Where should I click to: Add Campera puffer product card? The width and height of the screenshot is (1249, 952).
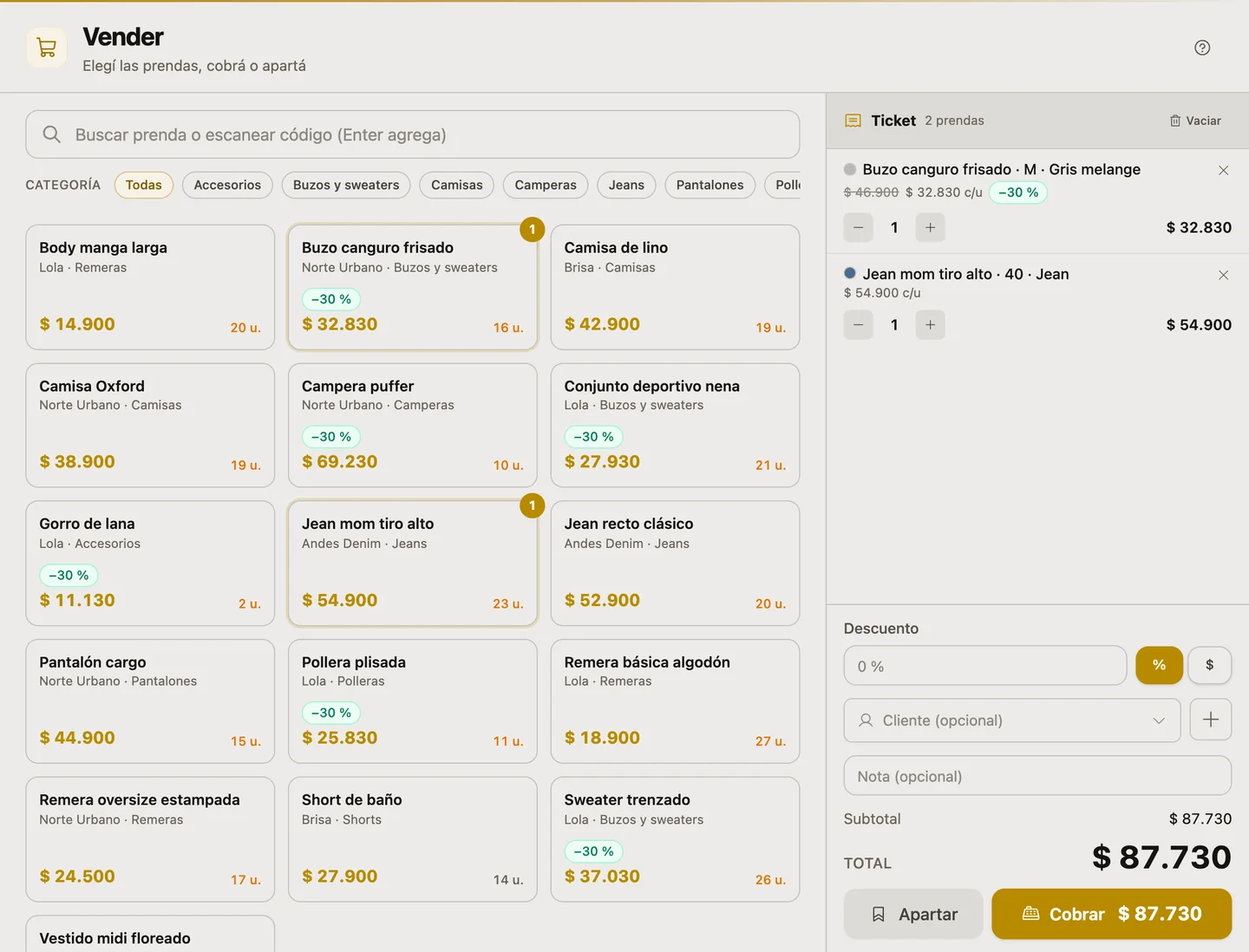tap(413, 425)
